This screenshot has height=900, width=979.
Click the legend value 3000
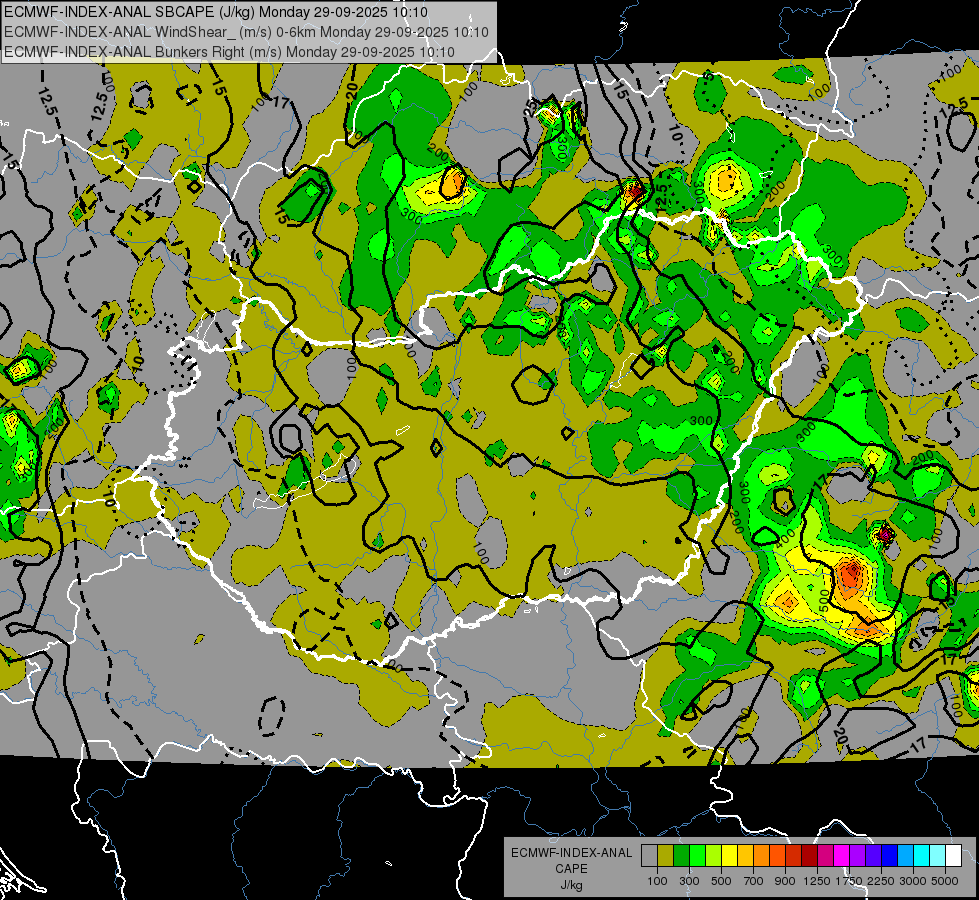click(913, 881)
